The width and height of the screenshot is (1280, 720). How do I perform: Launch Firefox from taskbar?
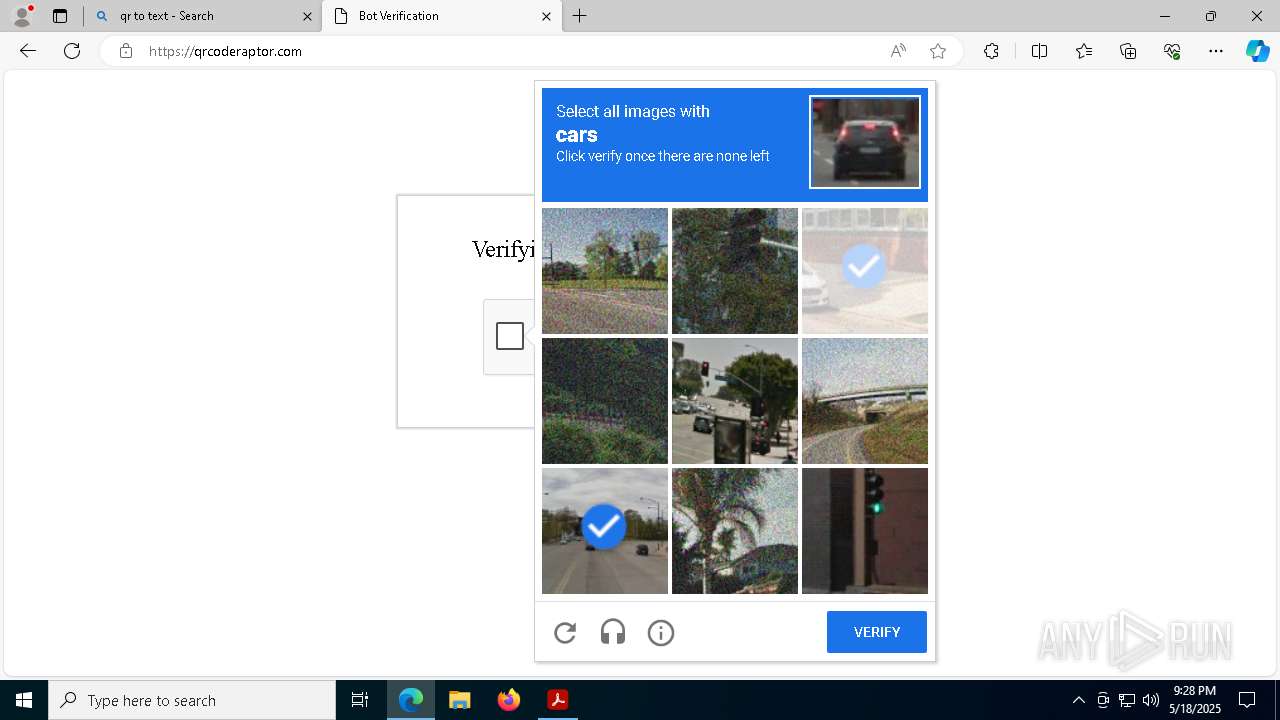[x=509, y=700]
